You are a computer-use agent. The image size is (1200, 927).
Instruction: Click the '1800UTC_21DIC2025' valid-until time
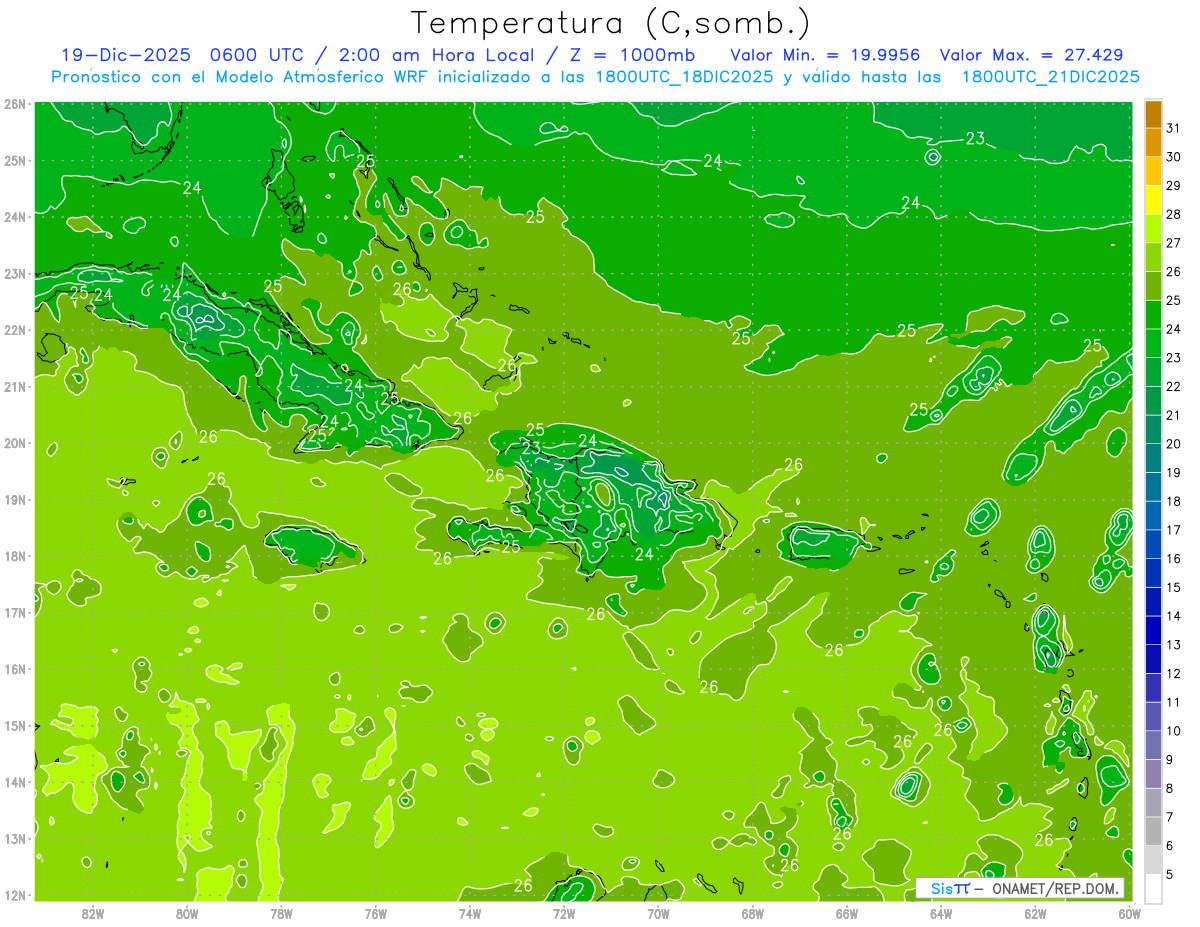pyautogui.click(x=1050, y=77)
